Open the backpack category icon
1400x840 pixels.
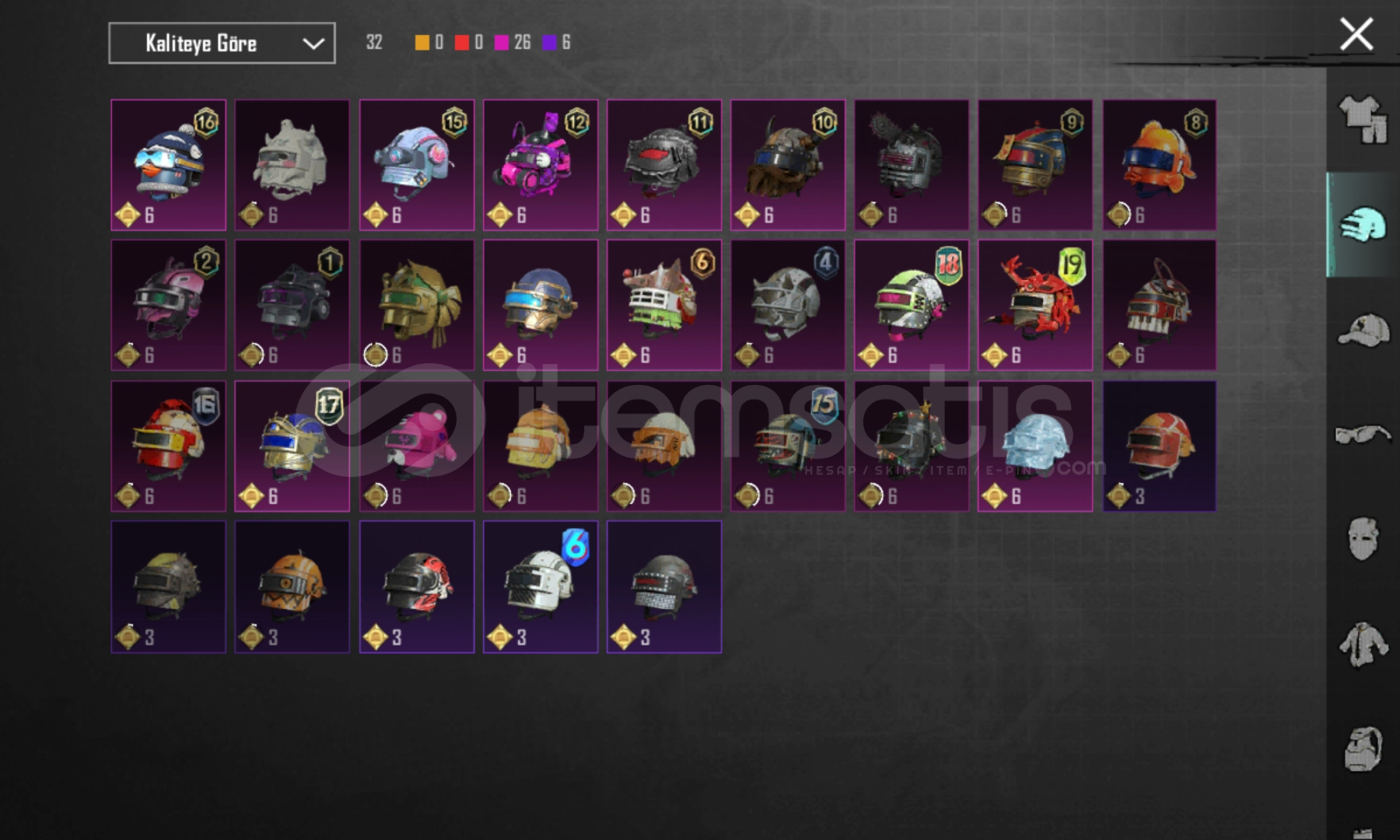[1363, 748]
